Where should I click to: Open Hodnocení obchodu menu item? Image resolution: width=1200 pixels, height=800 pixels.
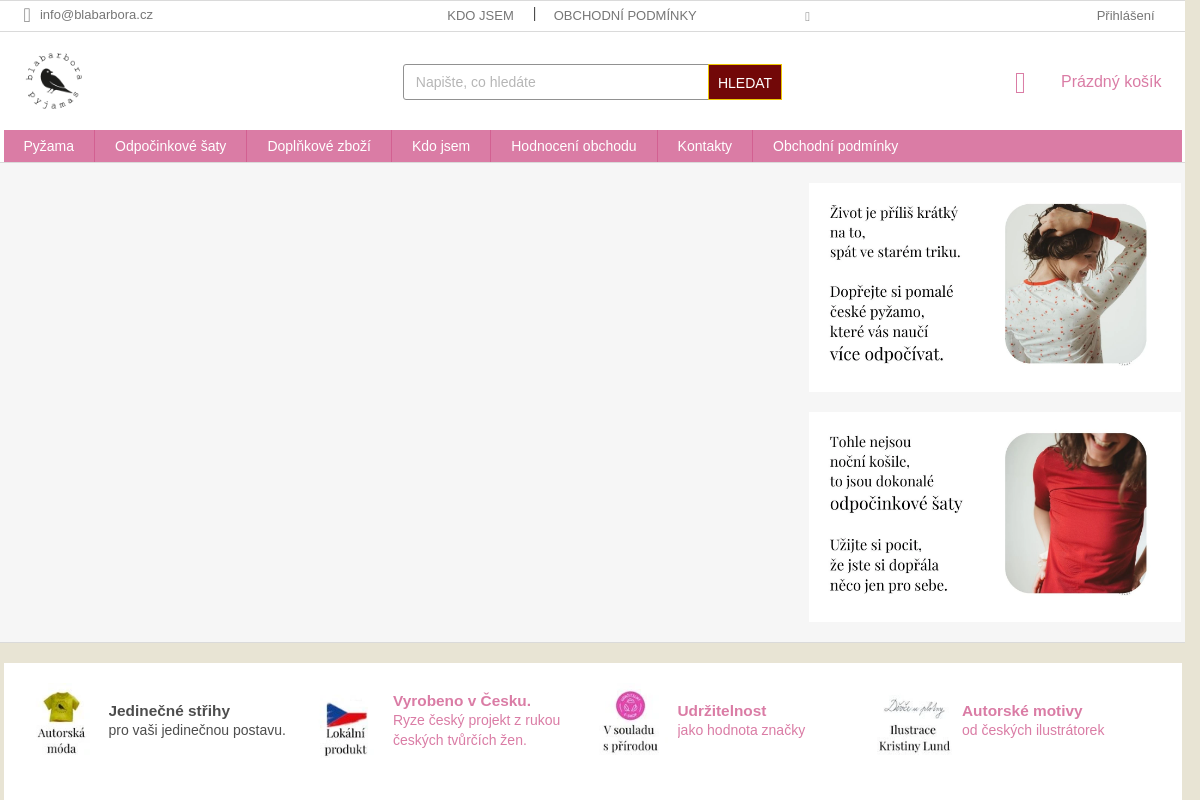coord(574,146)
